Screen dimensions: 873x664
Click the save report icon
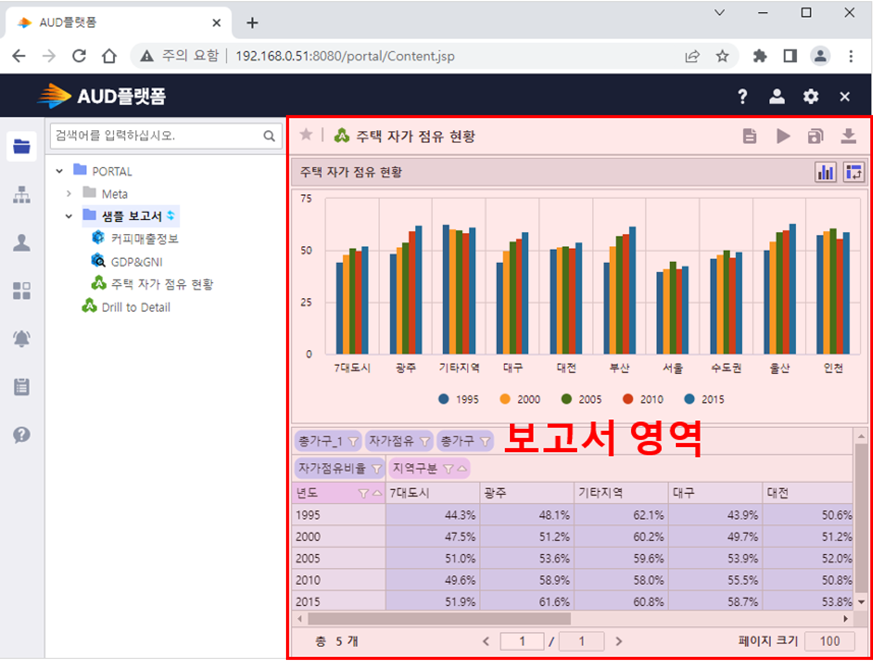[815, 136]
